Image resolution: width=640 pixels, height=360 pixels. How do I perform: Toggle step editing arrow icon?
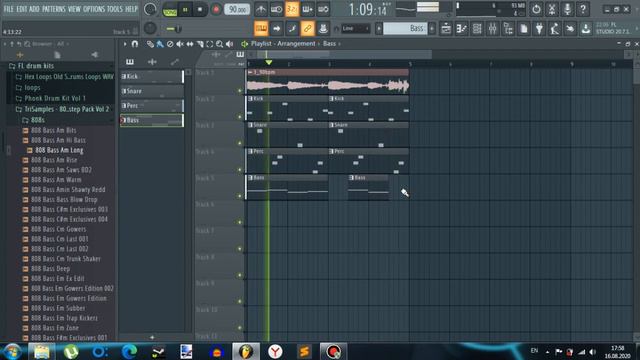point(276,29)
